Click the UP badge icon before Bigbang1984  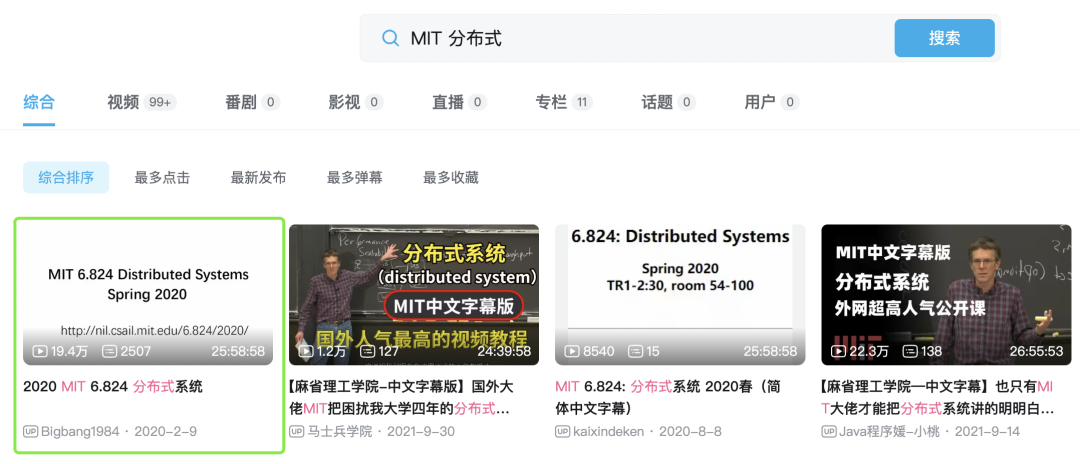click(x=30, y=432)
